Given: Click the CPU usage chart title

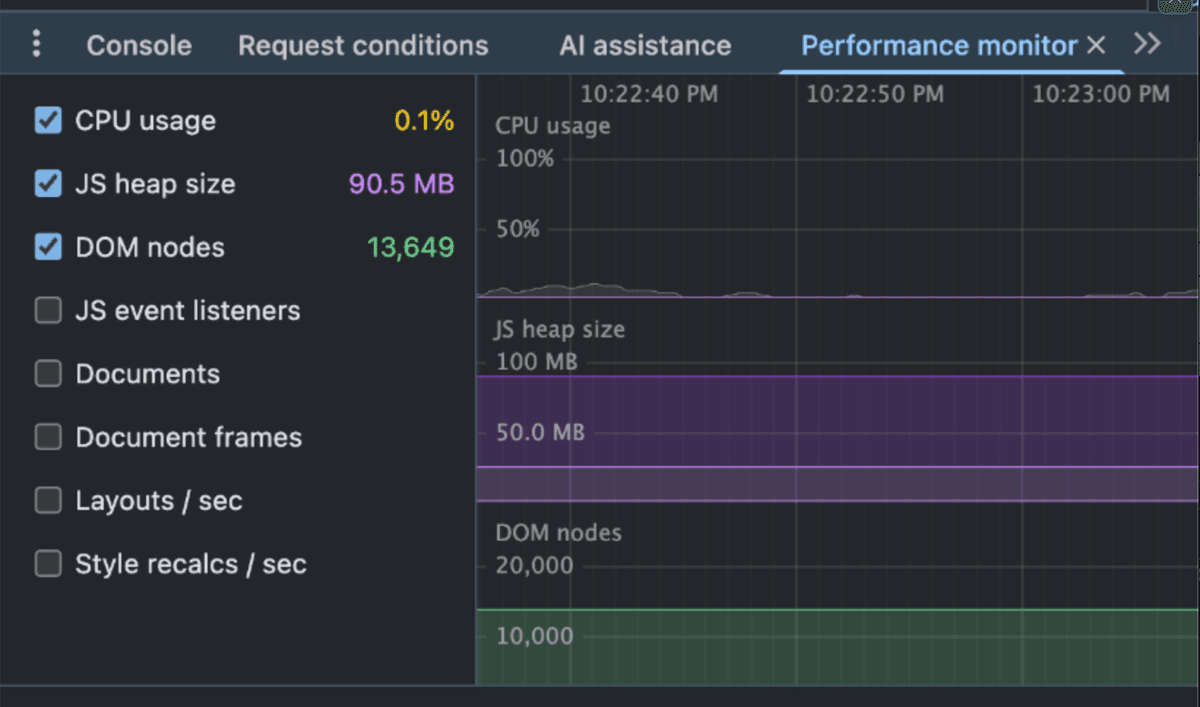Looking at the screenshot, I should pos(553,126).
